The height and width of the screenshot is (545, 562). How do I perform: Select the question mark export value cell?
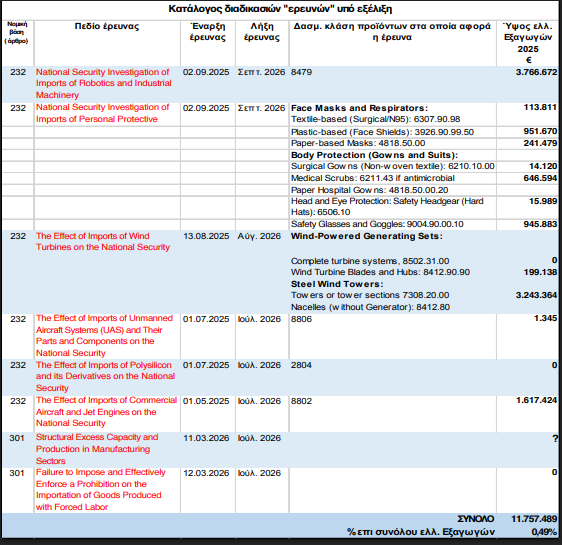(x=555, y=438)
